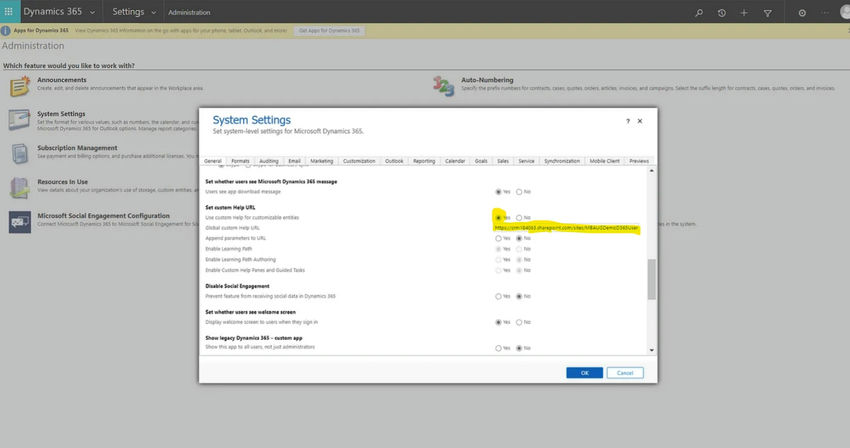Open the Calendar tab
850x448 pixels.
(x=455, y=161)
